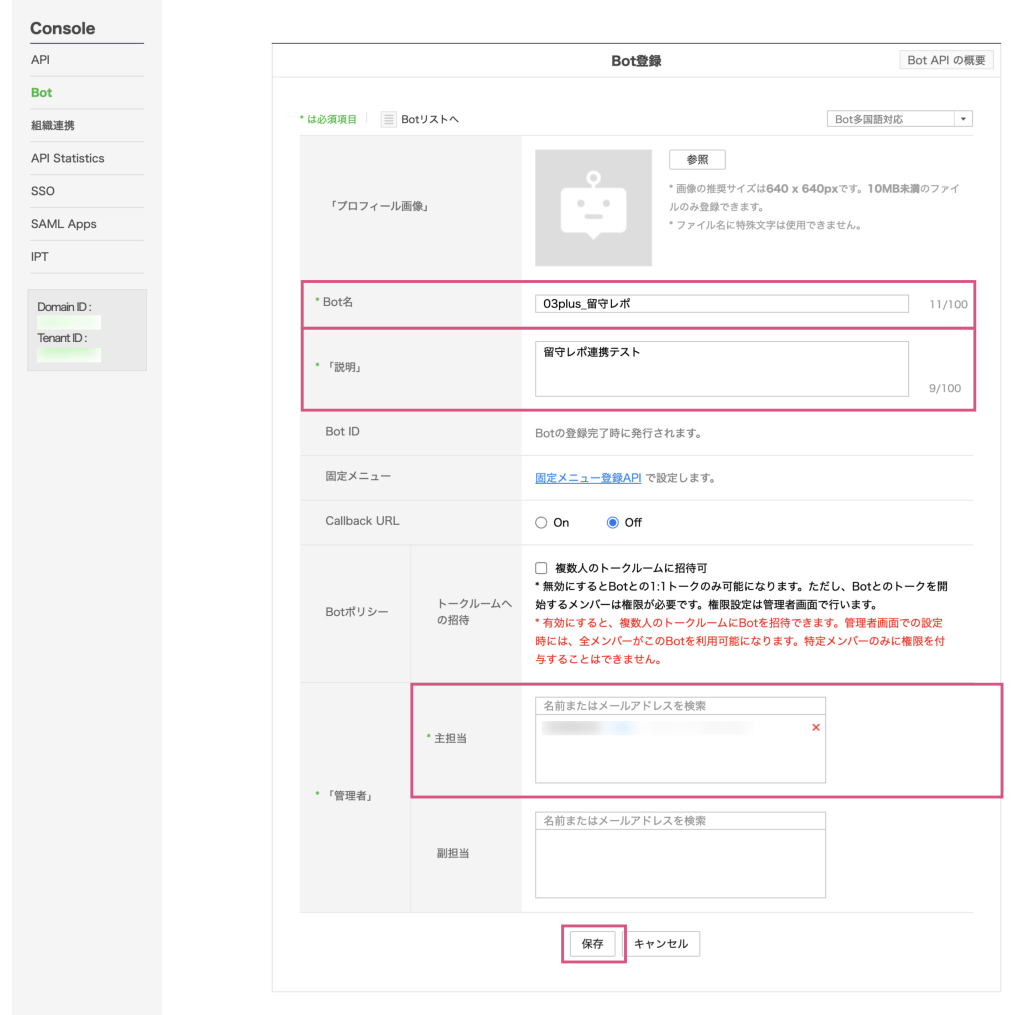Select the Callback URL Off radio button
Viewport: 1024px width, 1015px height.
(x=613, y=522)
